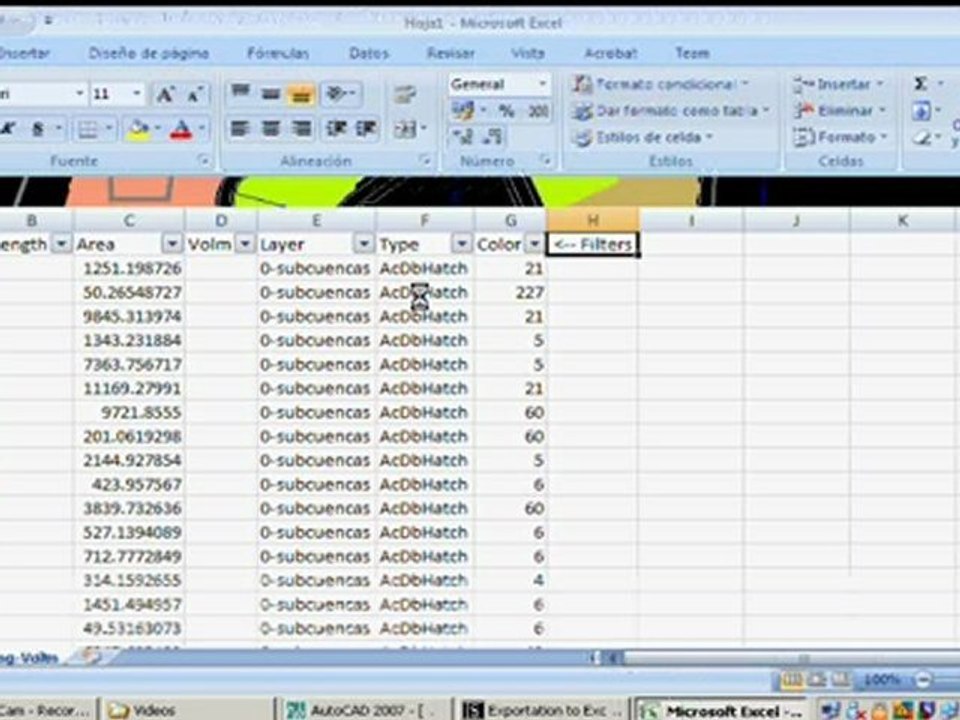960x720 pixels.
Task: Open Datos ribbon tab
Action: pos(369,53)
